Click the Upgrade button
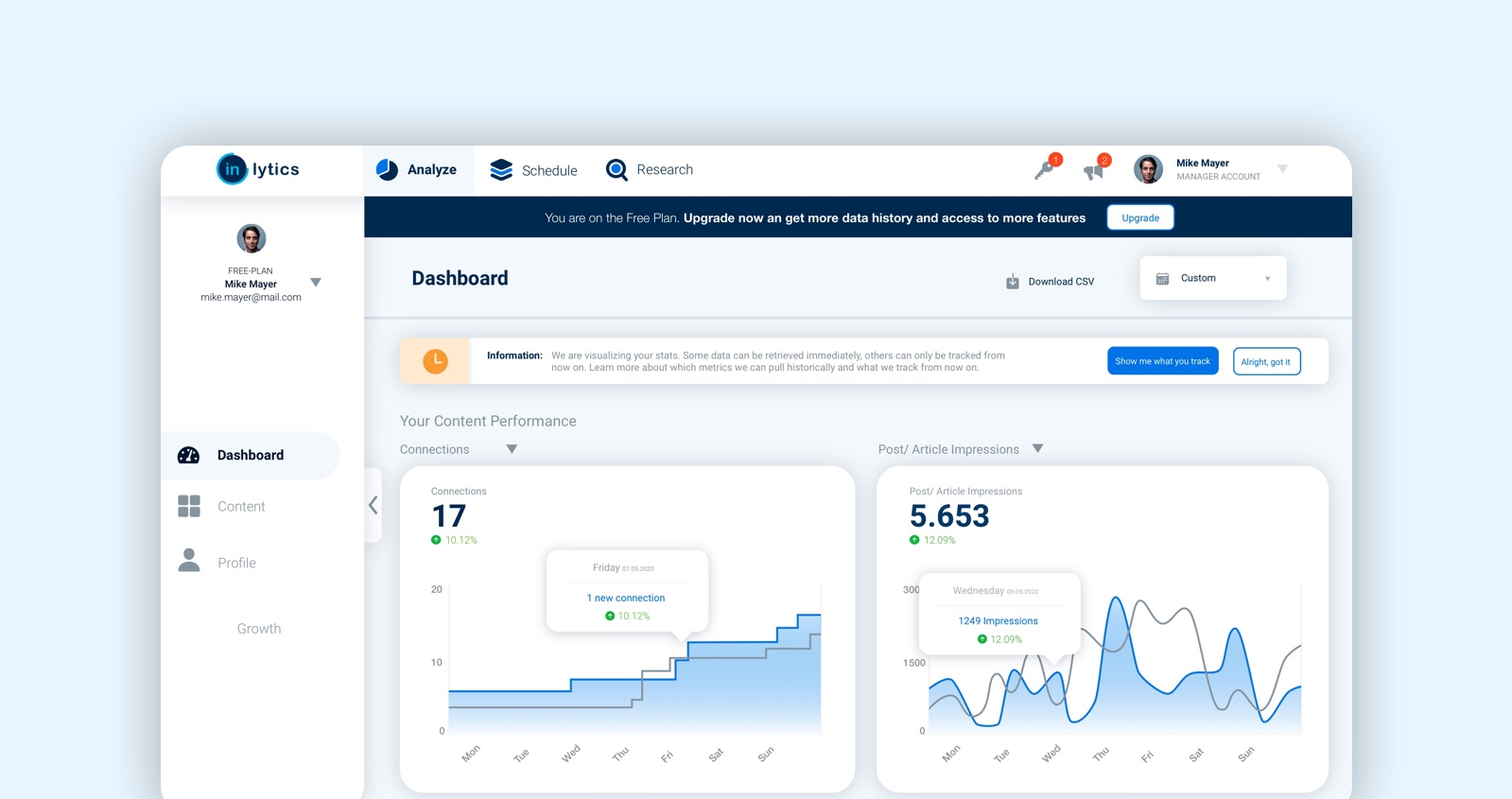The width and height of the screenshot is (1512, 799). pyautogui.click(x=1140, y=217)
